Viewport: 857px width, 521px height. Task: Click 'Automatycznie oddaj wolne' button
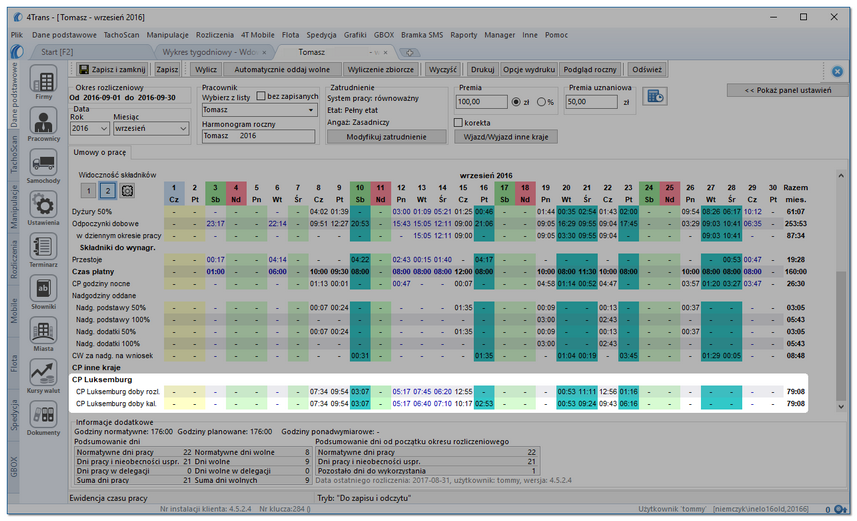[282, 69]
